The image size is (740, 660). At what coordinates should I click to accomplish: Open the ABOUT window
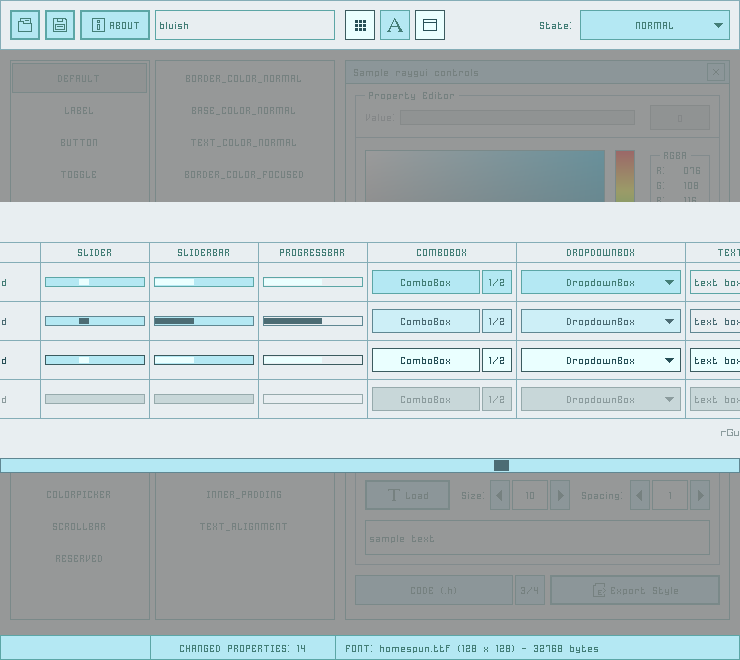pos(115,25)
